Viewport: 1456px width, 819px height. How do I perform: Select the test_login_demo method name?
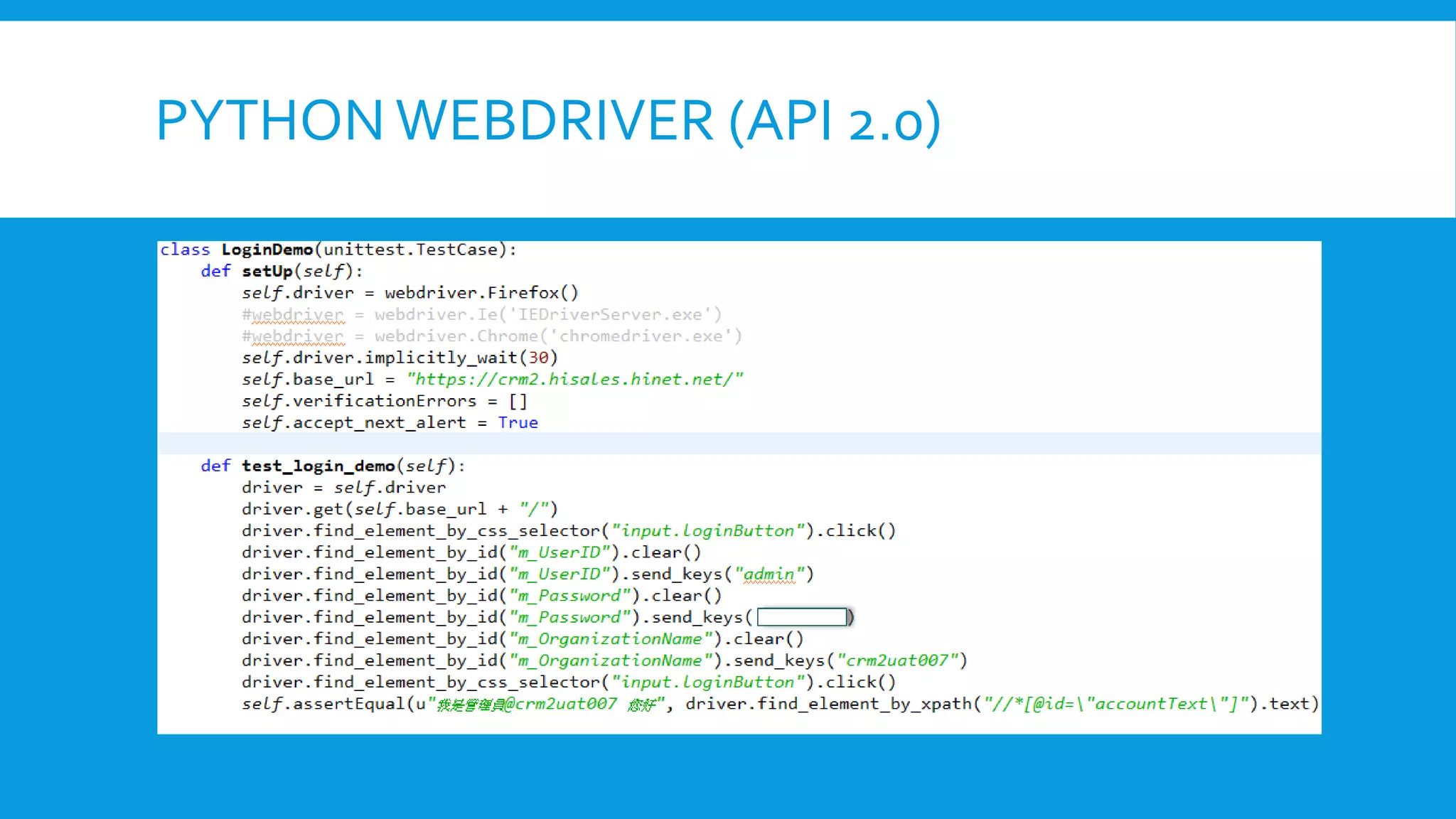[x=318, y=466]
